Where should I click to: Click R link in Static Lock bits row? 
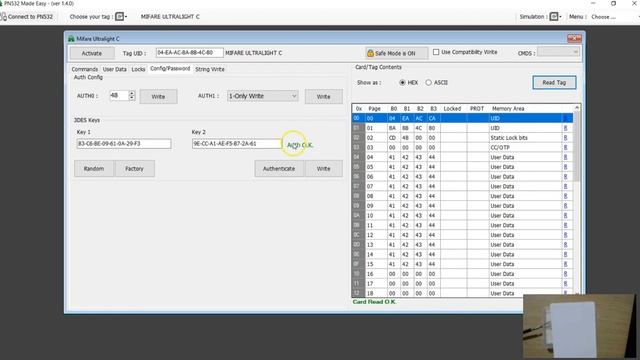click(x=565, y=138)
